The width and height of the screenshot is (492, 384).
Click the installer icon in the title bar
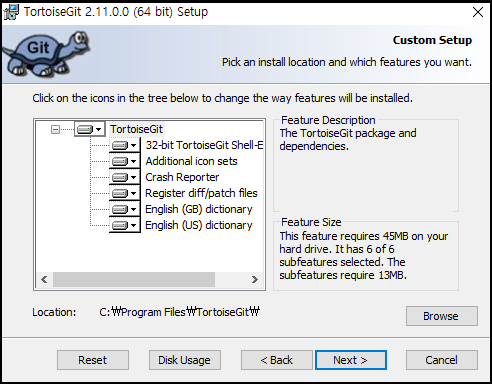(x=11, y=12)
